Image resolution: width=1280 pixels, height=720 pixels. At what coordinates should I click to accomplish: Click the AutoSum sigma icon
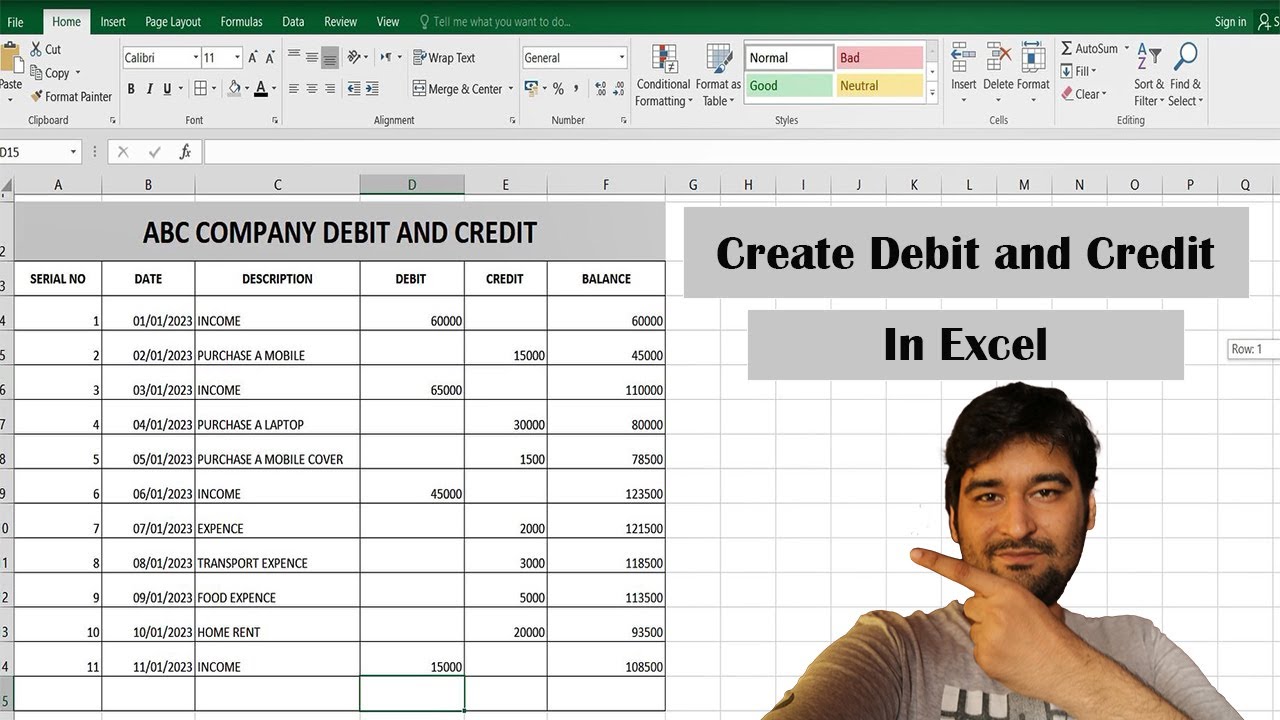point(1067,48)
